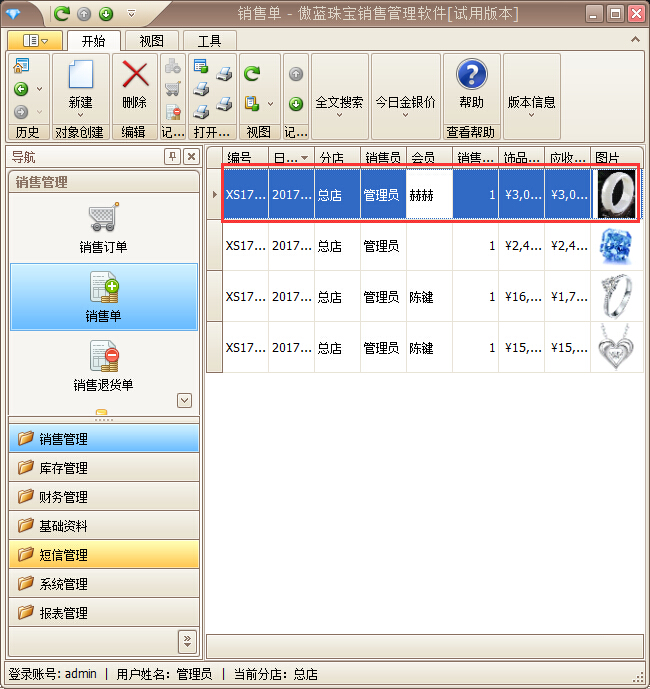
Task: Click the green refresh icon in 视图 group
Action: (x=252, y=74)
